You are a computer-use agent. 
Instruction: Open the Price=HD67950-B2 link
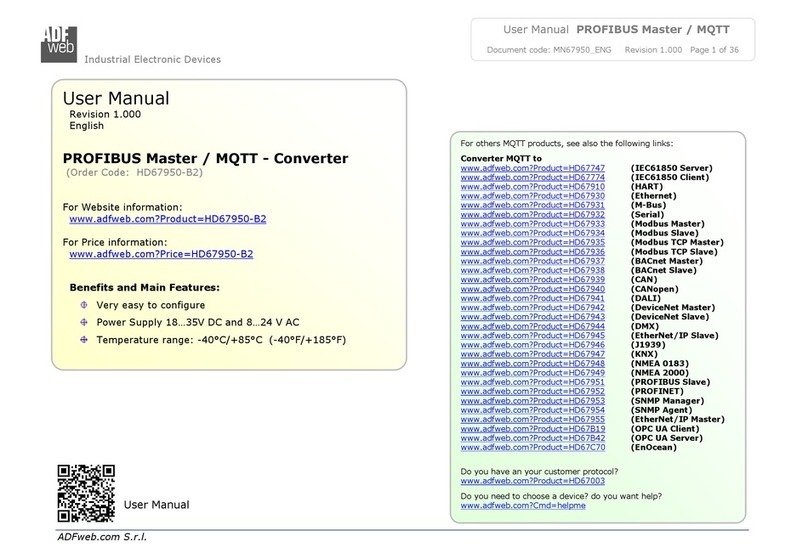pyautogui.click(x=161, y=254)
